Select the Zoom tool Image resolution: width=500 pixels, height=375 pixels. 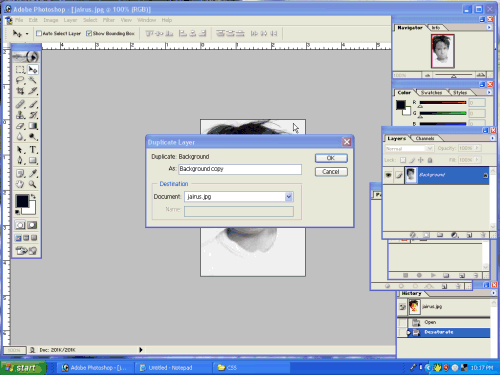point(33,184)
